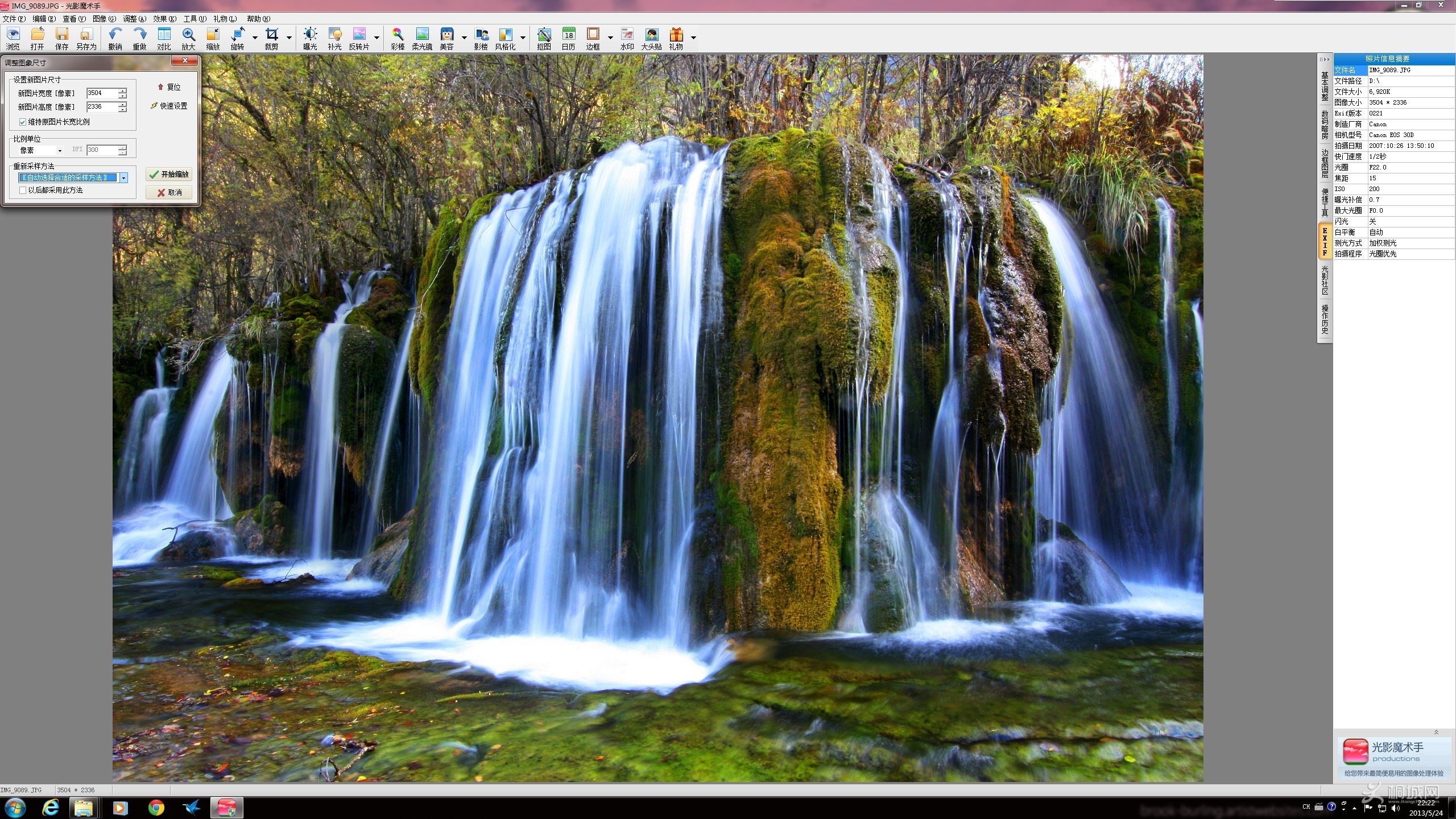This screenshot has height=819, width=1456.
Task: Expand the 反转片 dropdown arrow
Action: coord(377,38)
